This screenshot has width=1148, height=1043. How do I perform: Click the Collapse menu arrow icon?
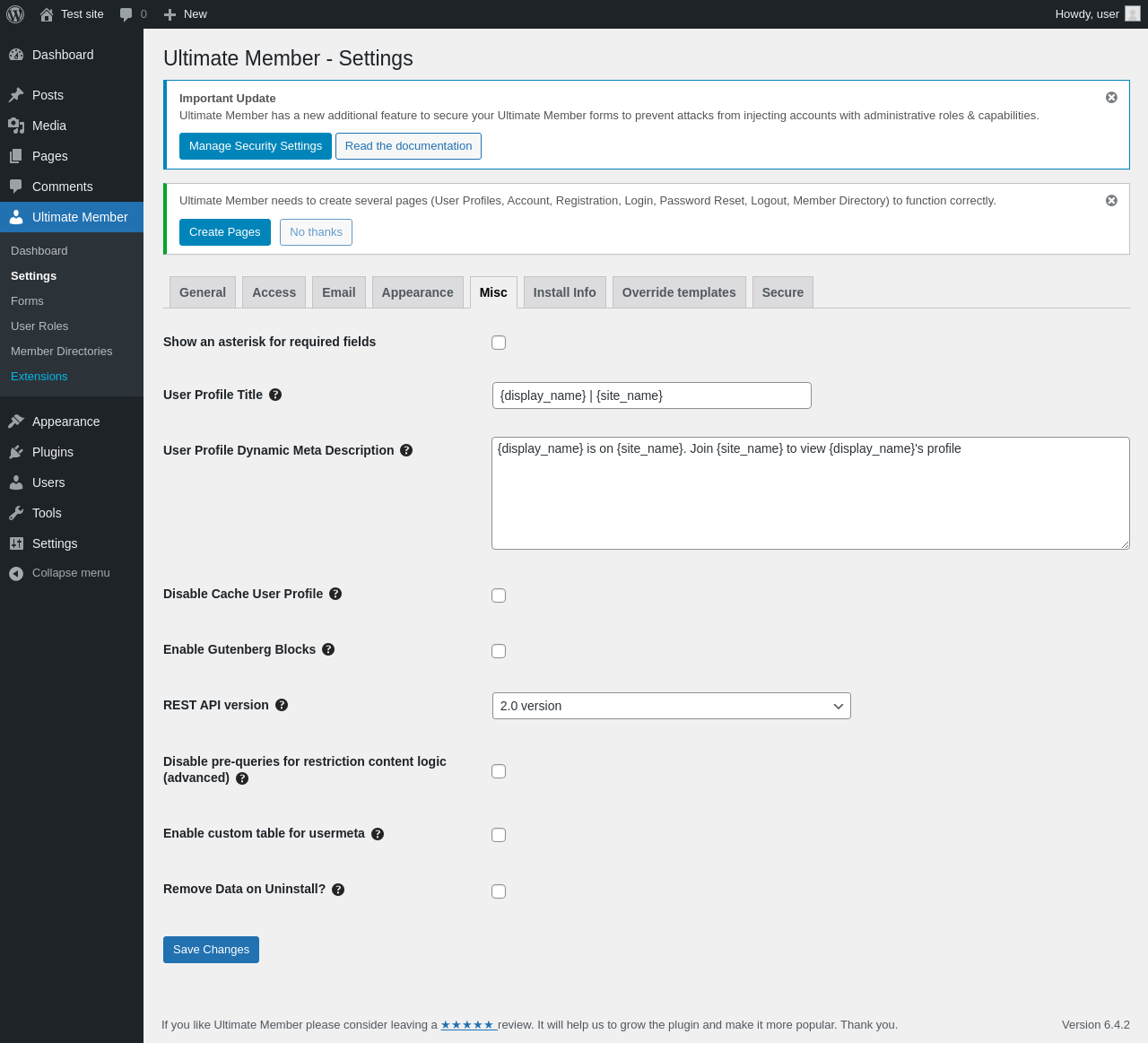[x=16, y=573]
